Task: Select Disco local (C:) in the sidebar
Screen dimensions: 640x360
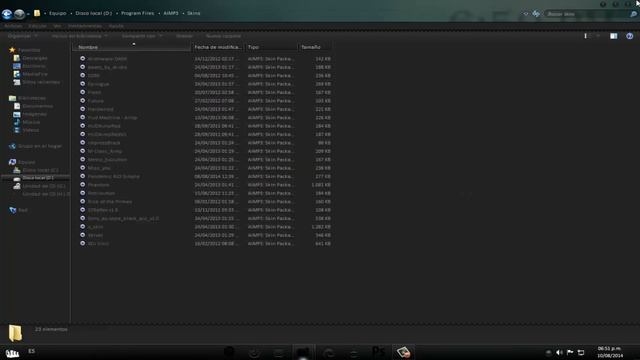Action: tap(40, 170)
